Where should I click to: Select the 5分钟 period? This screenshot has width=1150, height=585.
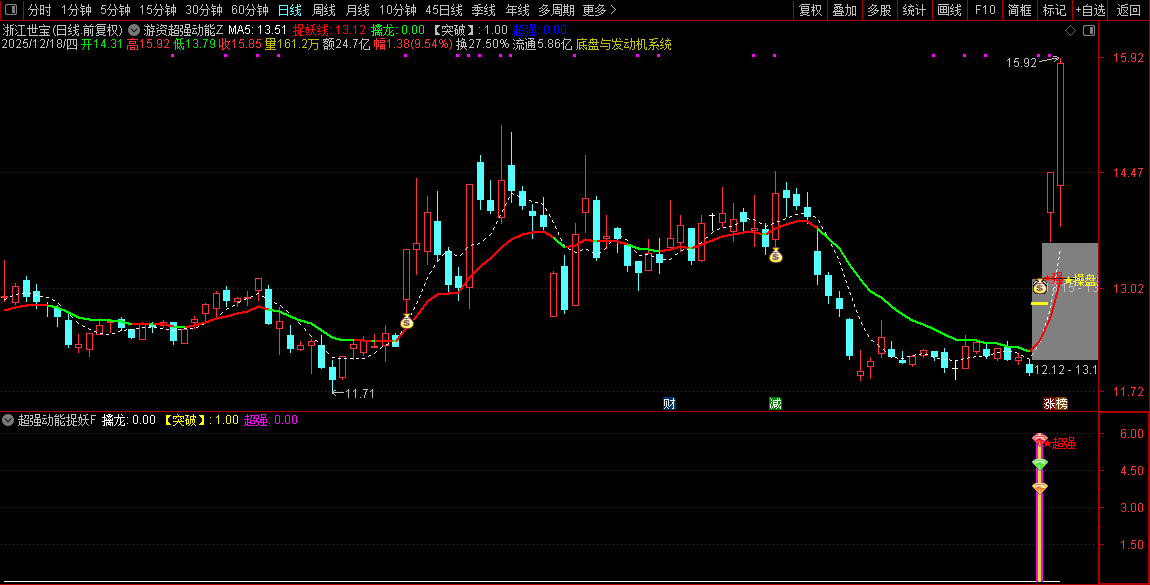point(115,10)
